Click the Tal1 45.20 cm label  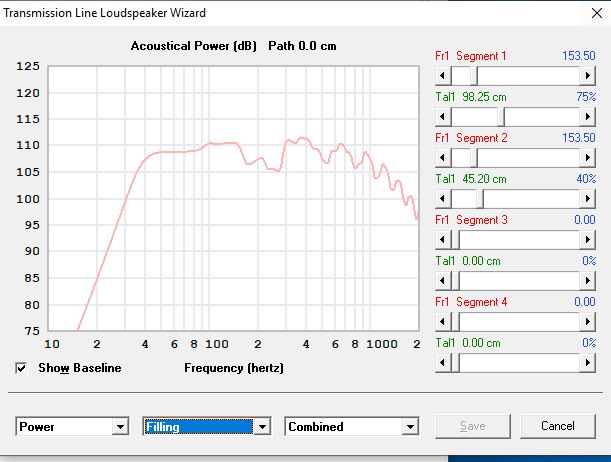coord(471,179)
